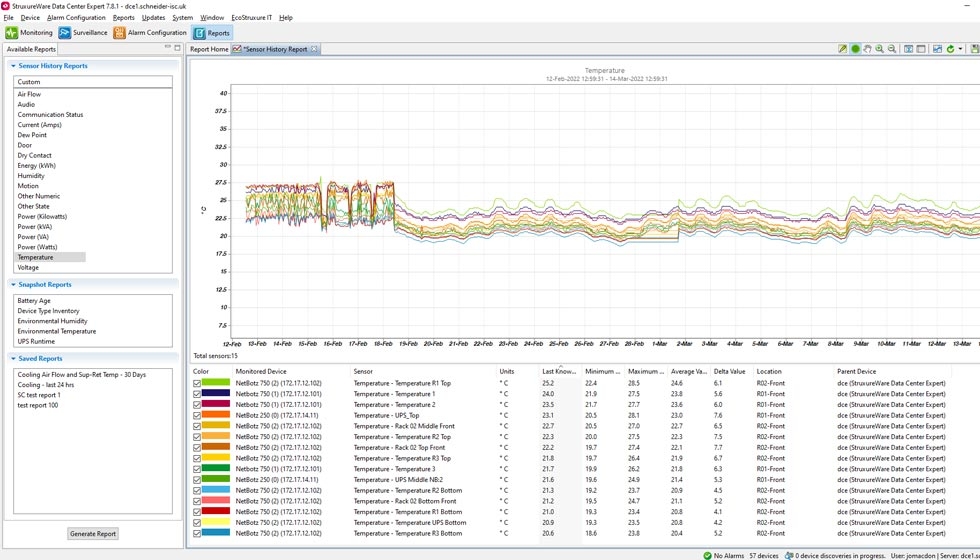The width and height of the screenshot is (980, 560).
Task: Collapse the Snapshot Reports section
Action: (x=12, y=284)
